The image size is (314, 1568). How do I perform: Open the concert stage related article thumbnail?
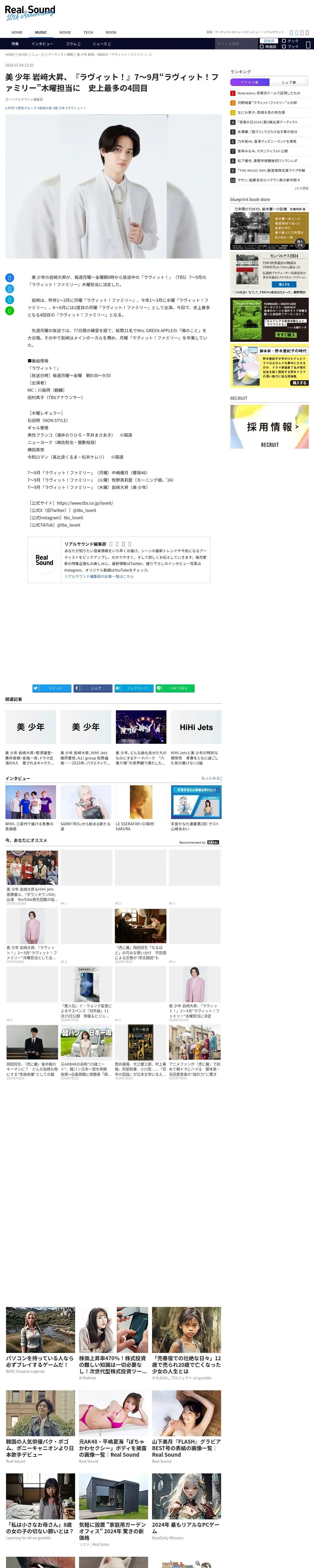click(141, 727)
